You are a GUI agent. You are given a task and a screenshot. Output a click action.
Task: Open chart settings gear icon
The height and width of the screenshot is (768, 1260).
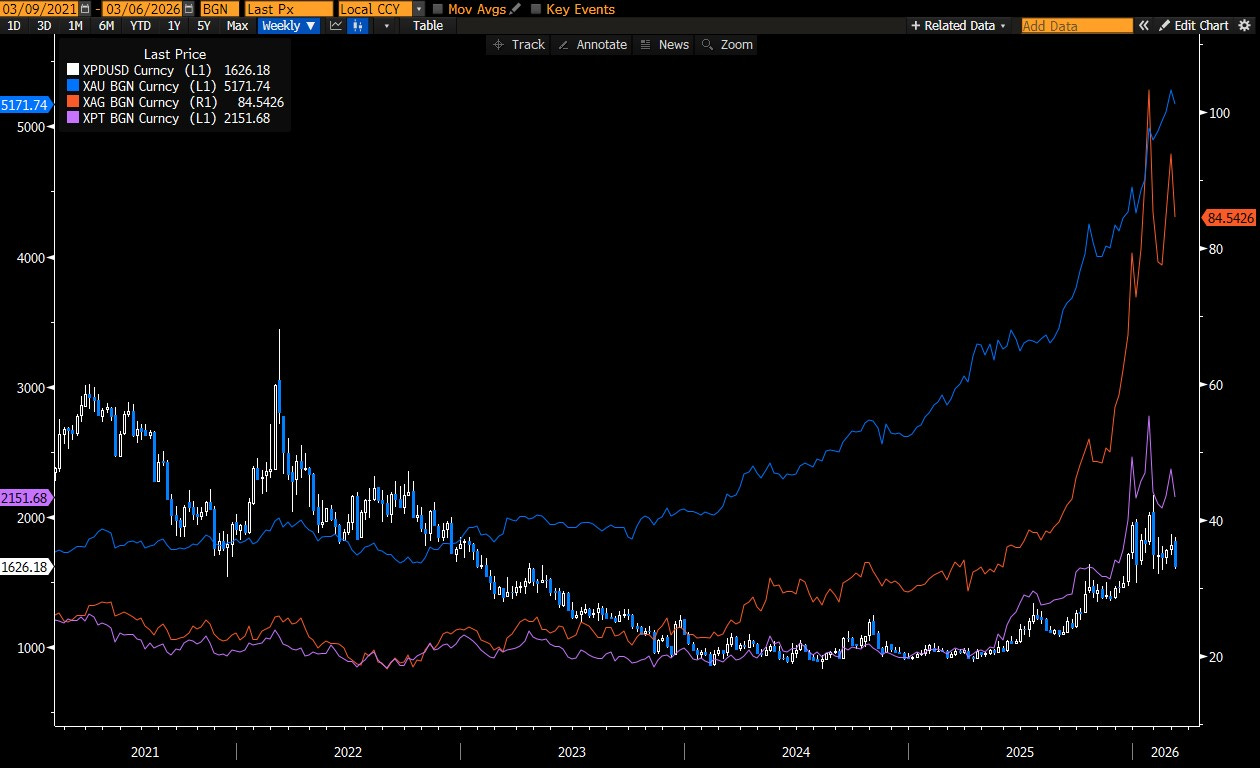click(x=1245, y=26)
